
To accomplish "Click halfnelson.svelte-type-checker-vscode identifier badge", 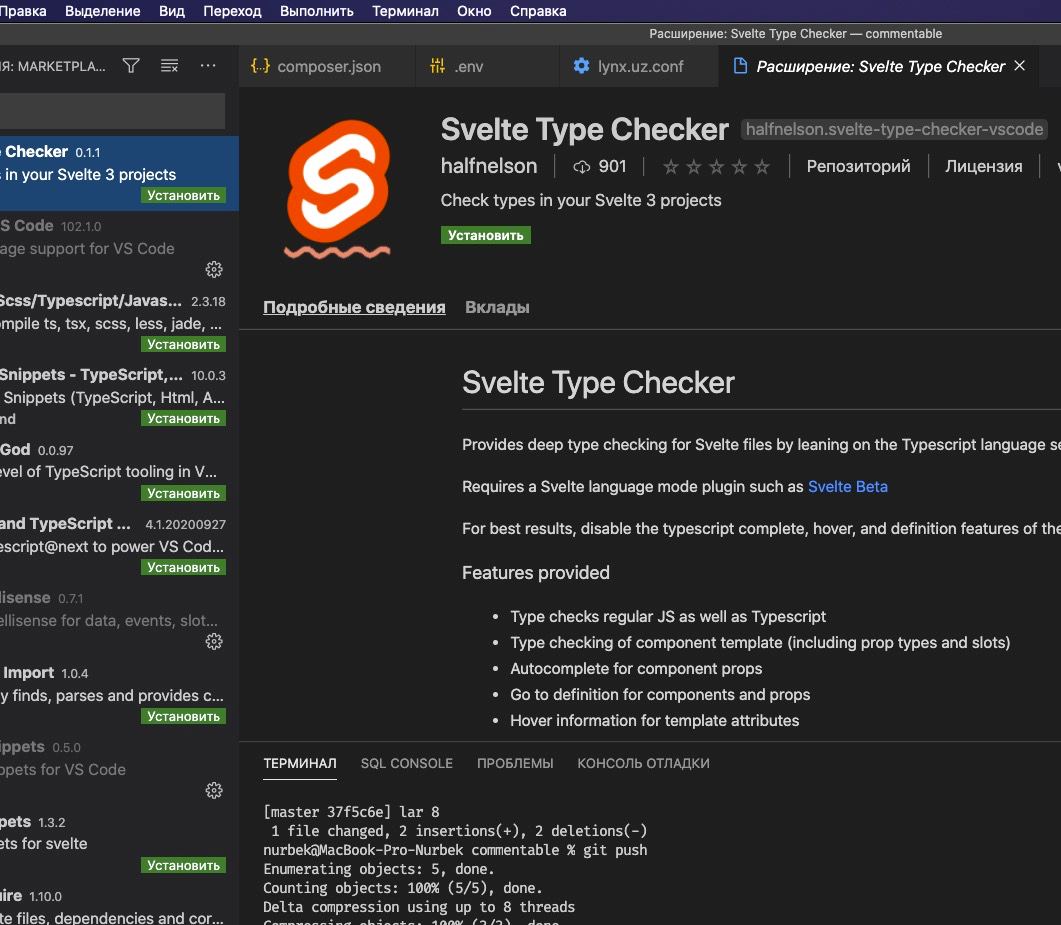I will 895,129.
